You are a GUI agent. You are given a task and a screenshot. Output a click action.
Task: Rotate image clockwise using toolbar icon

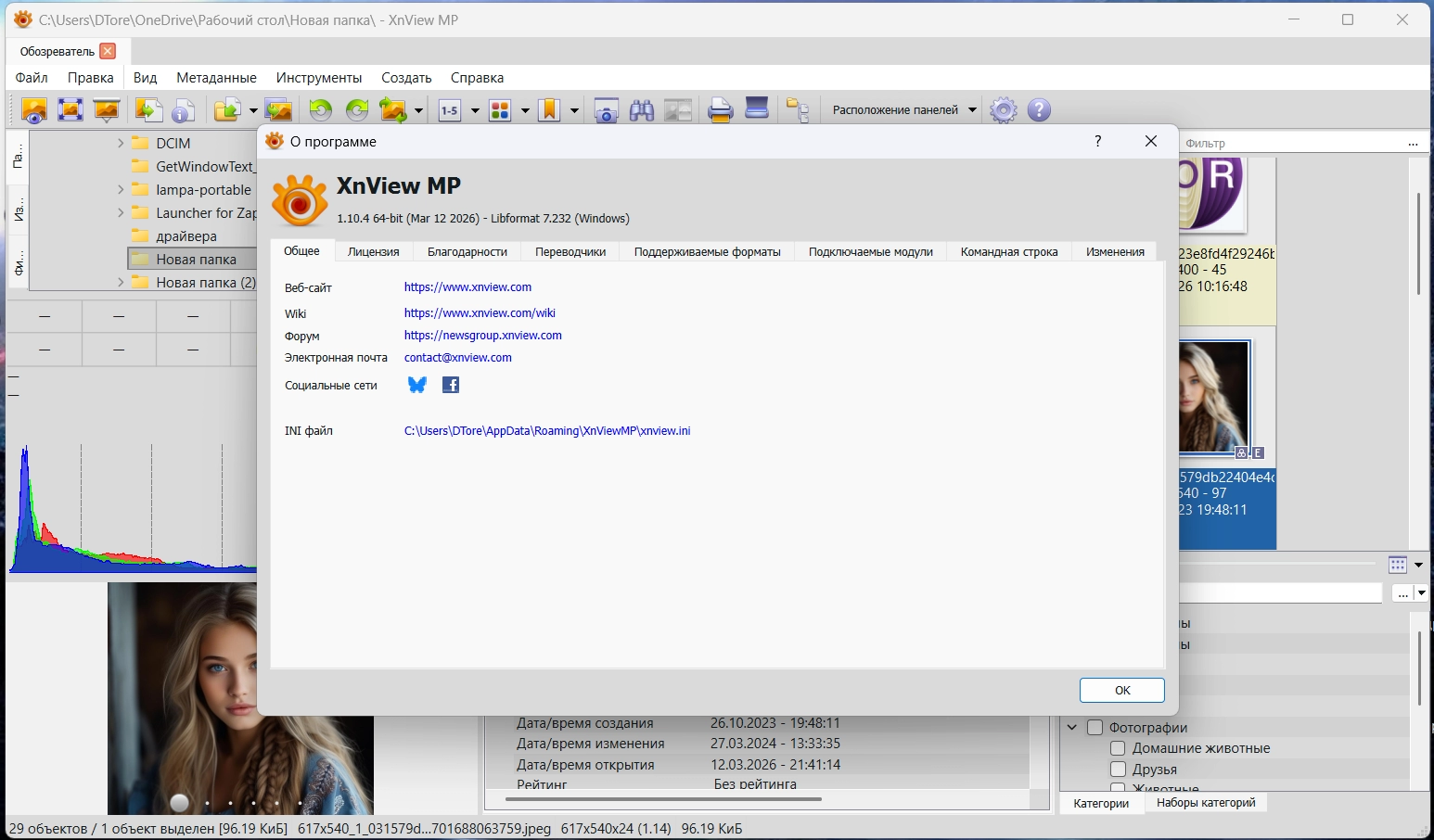[x=357, y=110]
